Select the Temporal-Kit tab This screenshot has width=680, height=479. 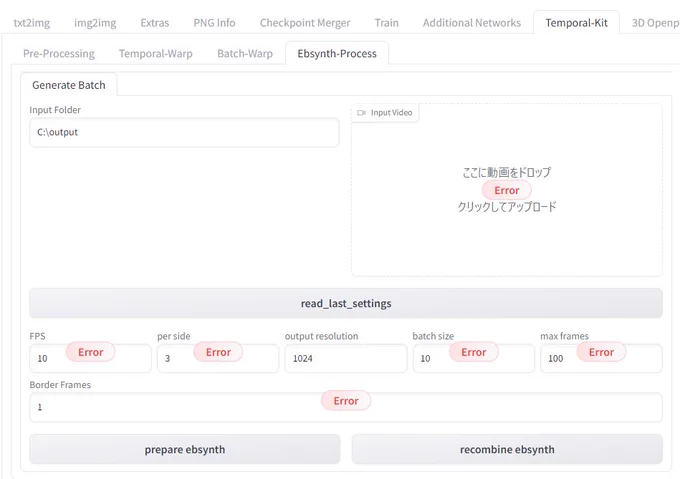pyautogui.click(x=576, y=23)
